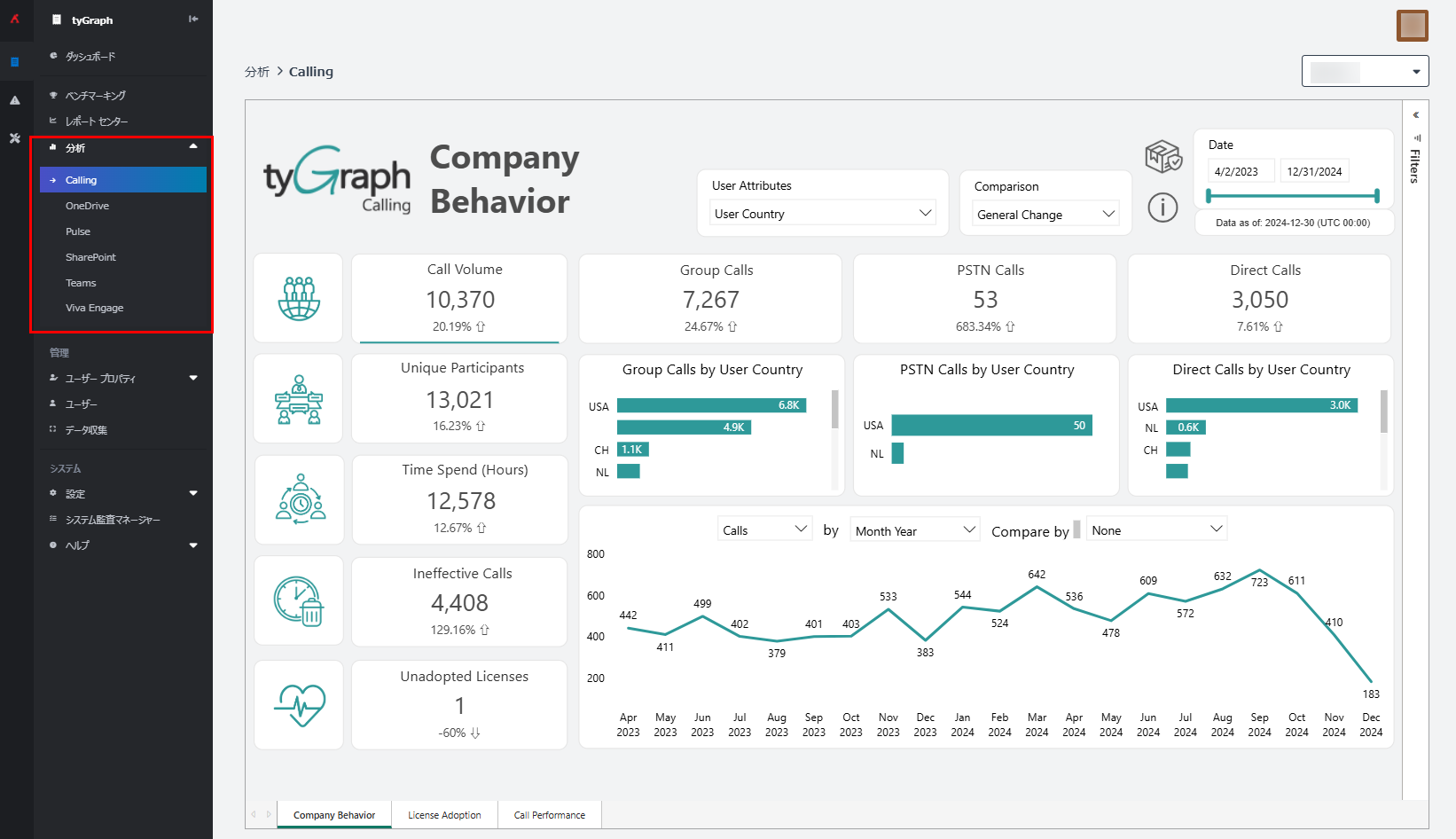Select the Time Spend (Hours) card
The width and height of the screenshot is (1456, 839).
460,499
